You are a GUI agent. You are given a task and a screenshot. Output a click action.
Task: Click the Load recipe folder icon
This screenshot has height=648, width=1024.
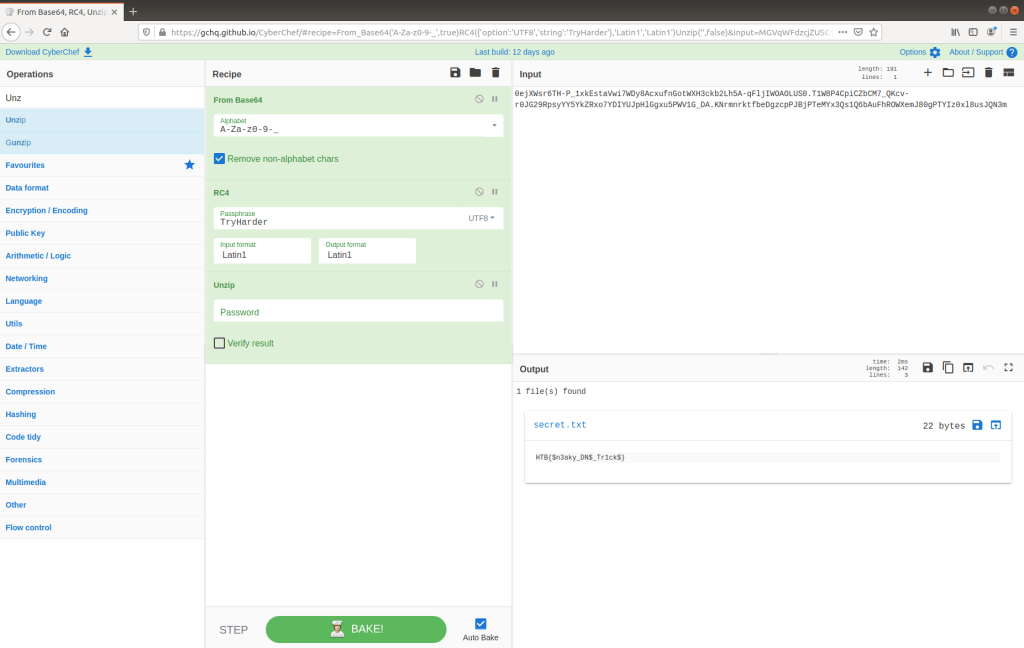coord(475,73)
